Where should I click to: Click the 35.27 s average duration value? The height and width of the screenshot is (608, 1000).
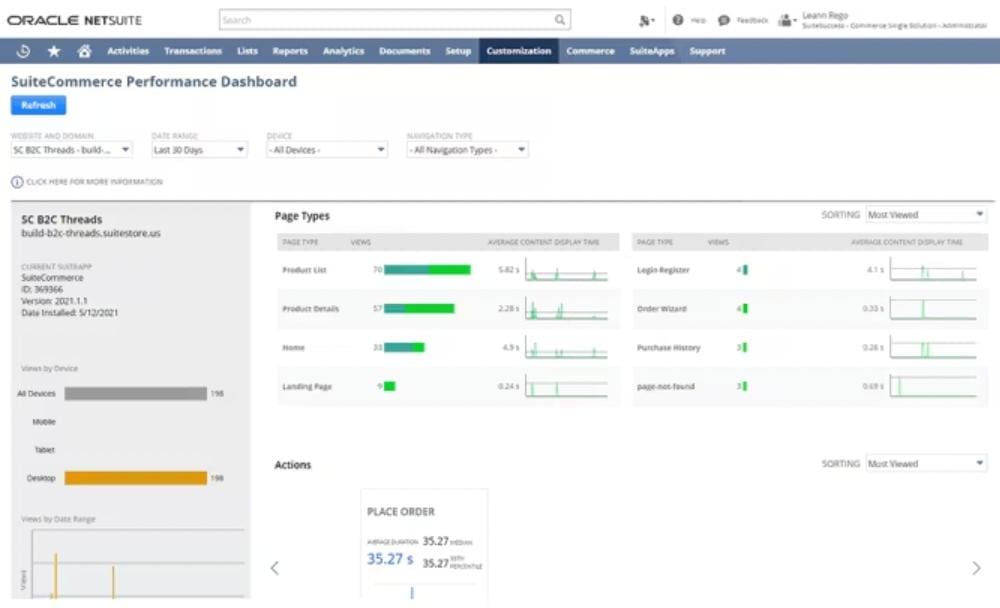390,560
